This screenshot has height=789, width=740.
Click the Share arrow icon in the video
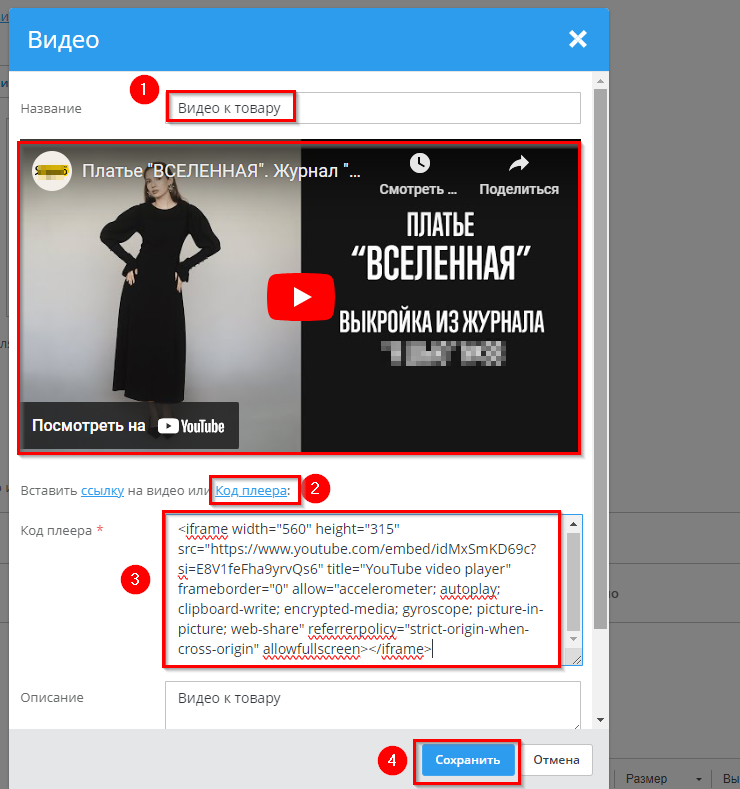point(518,164)
